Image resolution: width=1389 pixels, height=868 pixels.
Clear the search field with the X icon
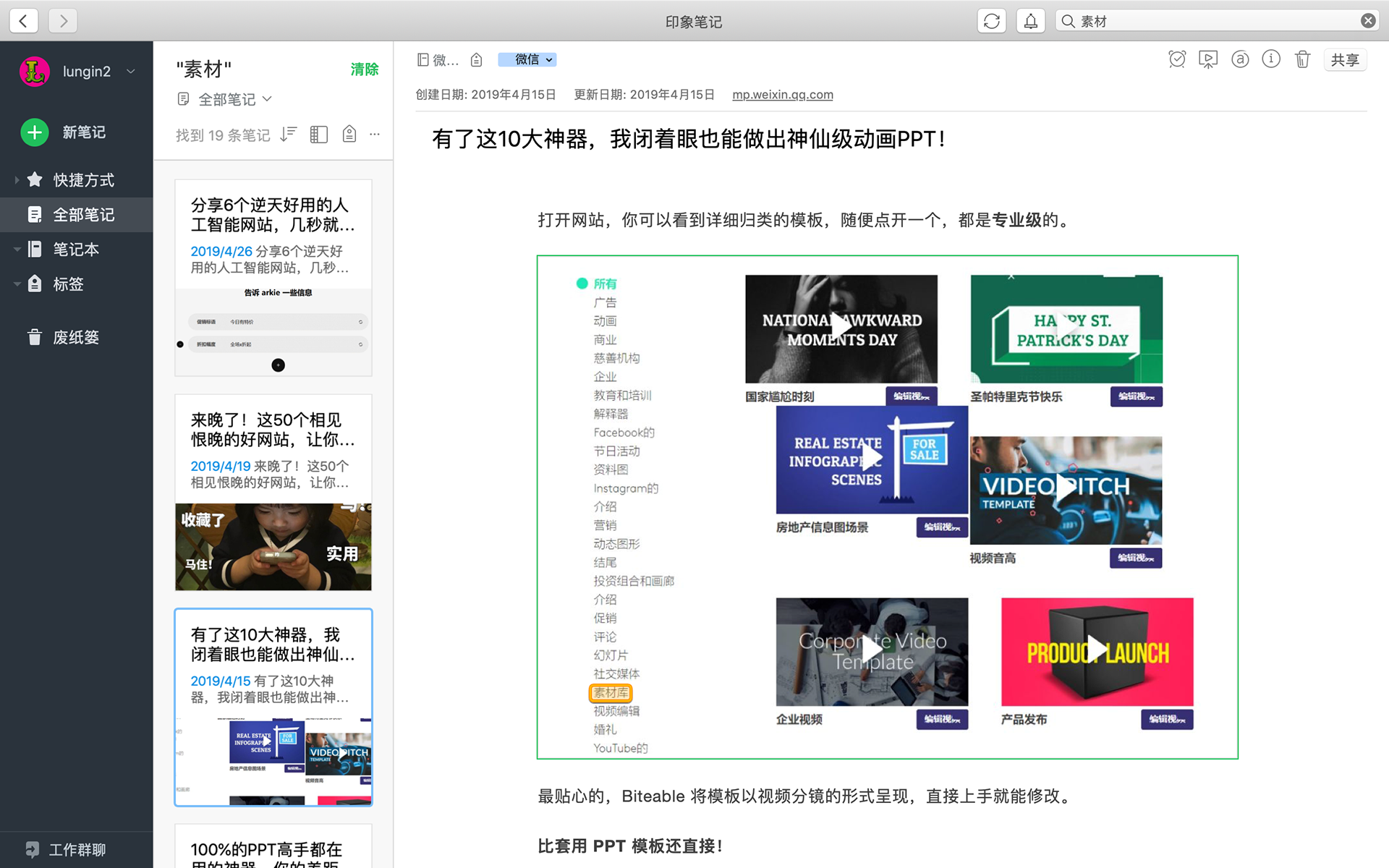1368,21
